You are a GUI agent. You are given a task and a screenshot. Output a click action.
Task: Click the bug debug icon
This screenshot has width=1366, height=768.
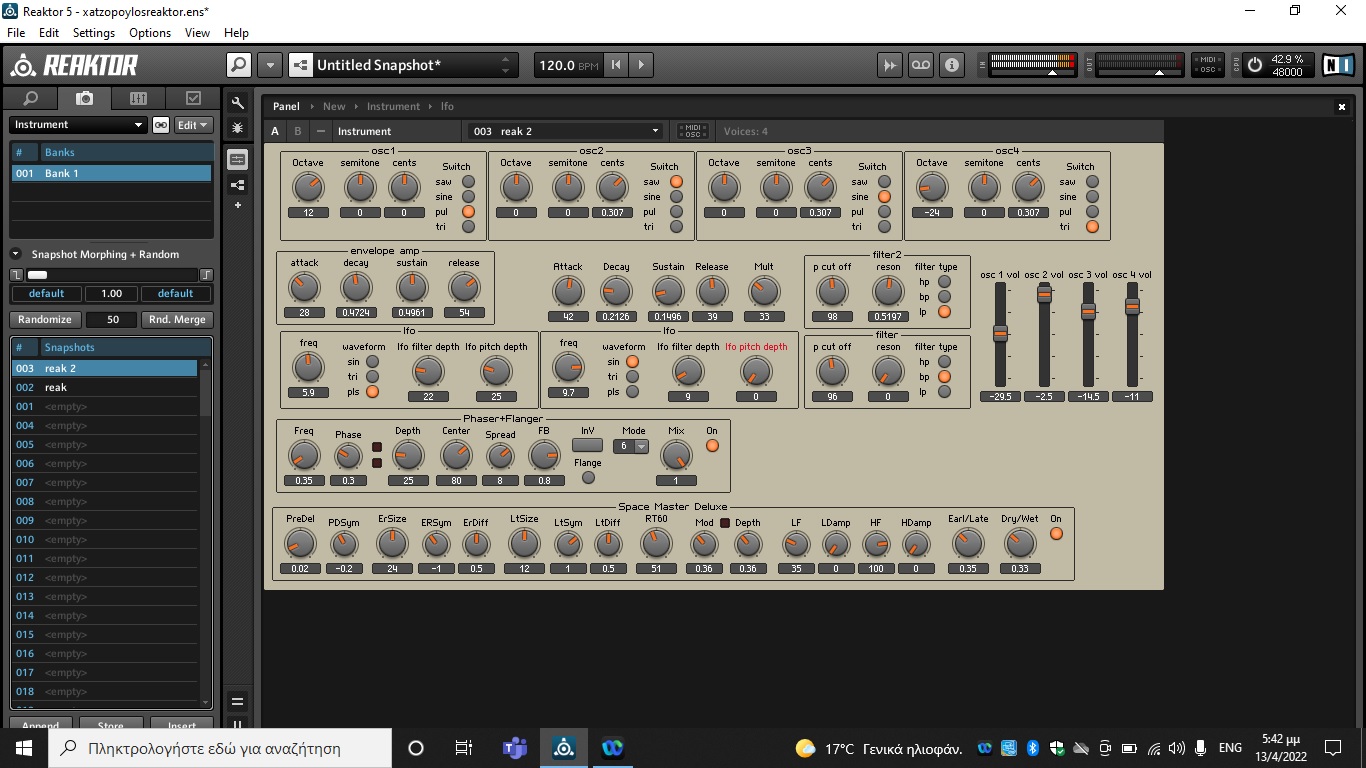(237, 128)
